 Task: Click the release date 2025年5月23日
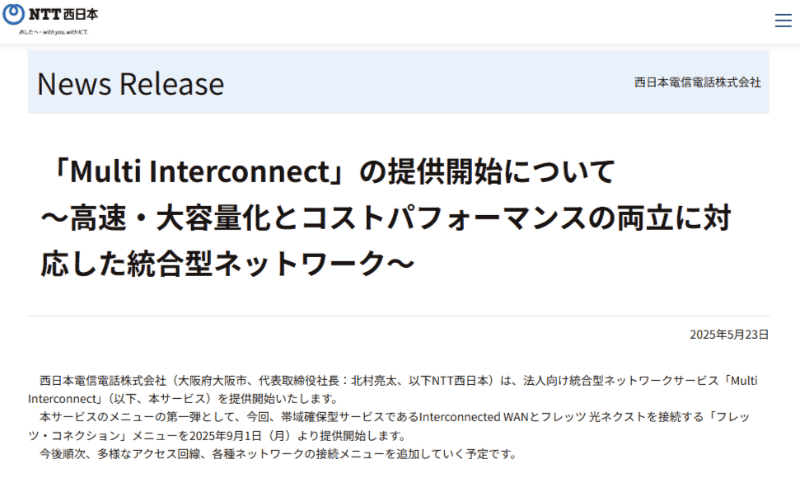coord(728,334)
